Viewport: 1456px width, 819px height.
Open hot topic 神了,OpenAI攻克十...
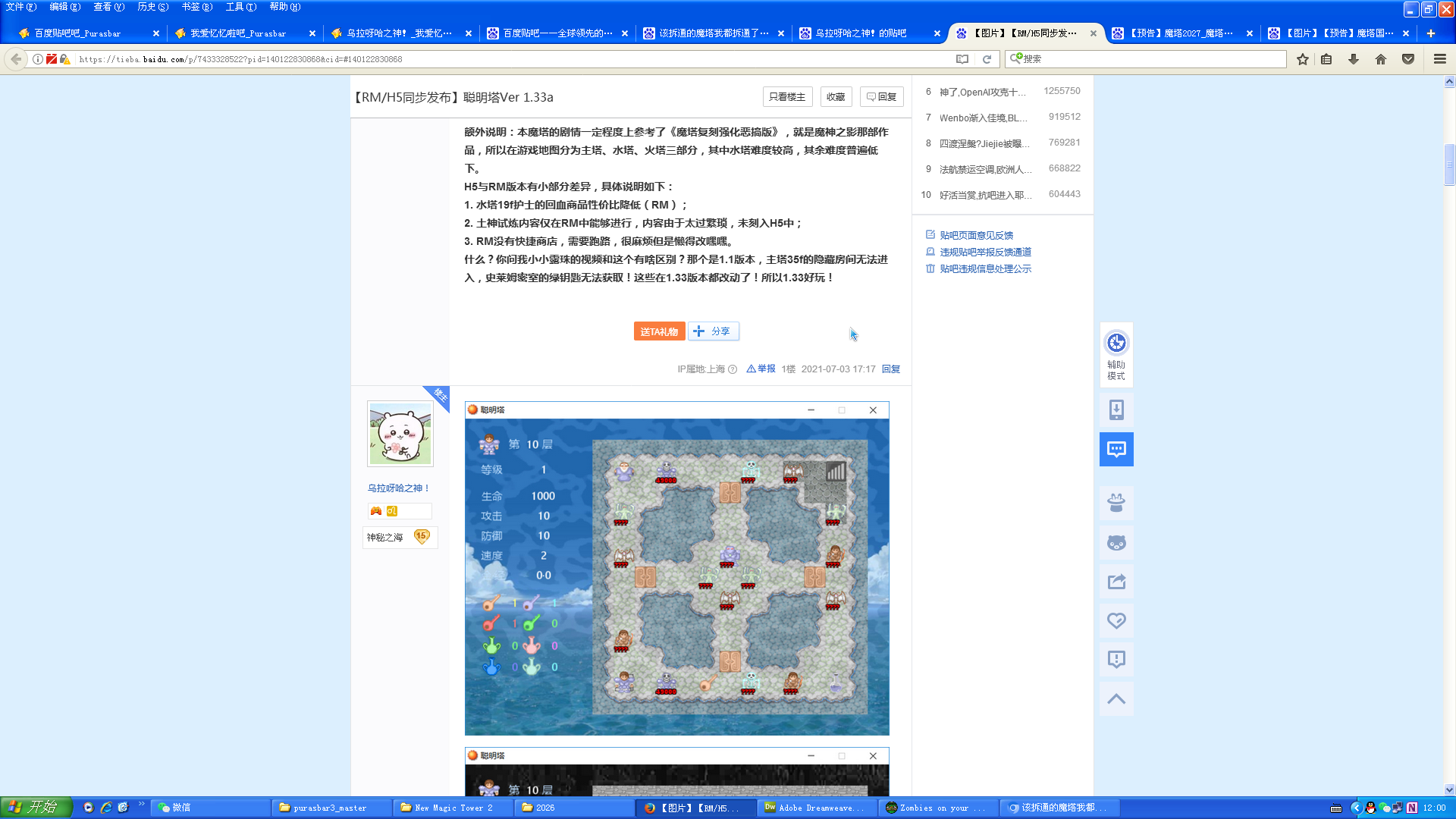(982, 92)
